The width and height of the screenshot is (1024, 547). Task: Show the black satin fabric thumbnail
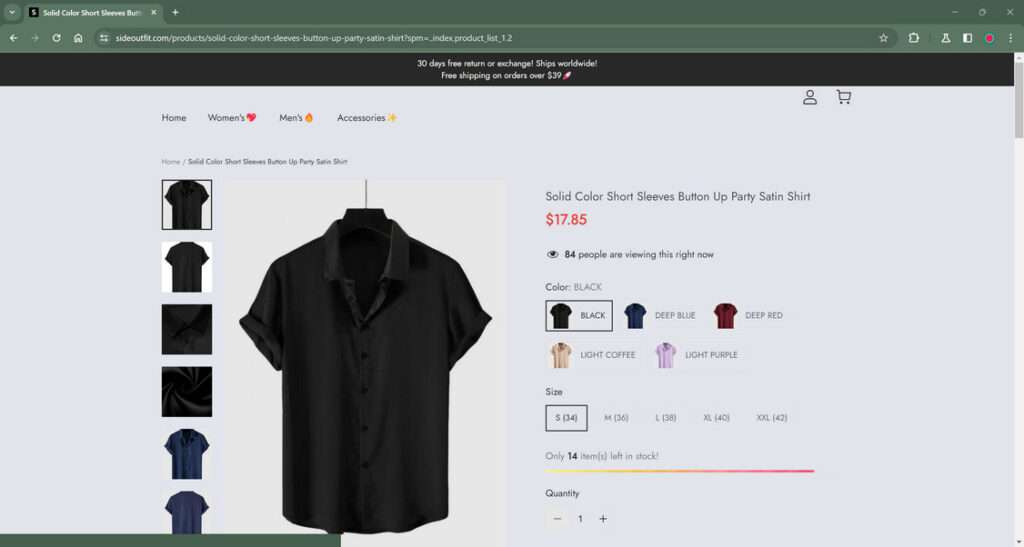pyautogui.click(x=187, y=392)
